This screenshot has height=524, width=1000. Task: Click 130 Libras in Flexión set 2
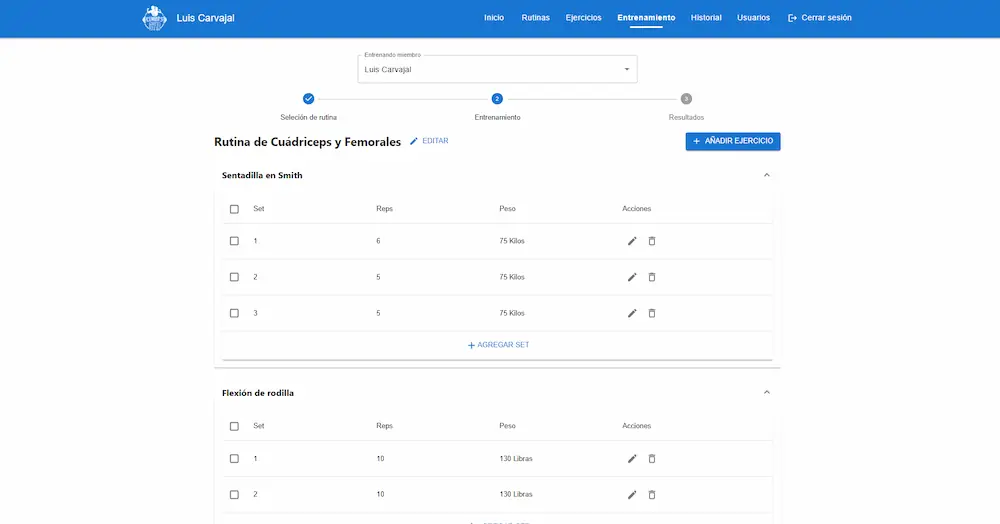point(516,495)
